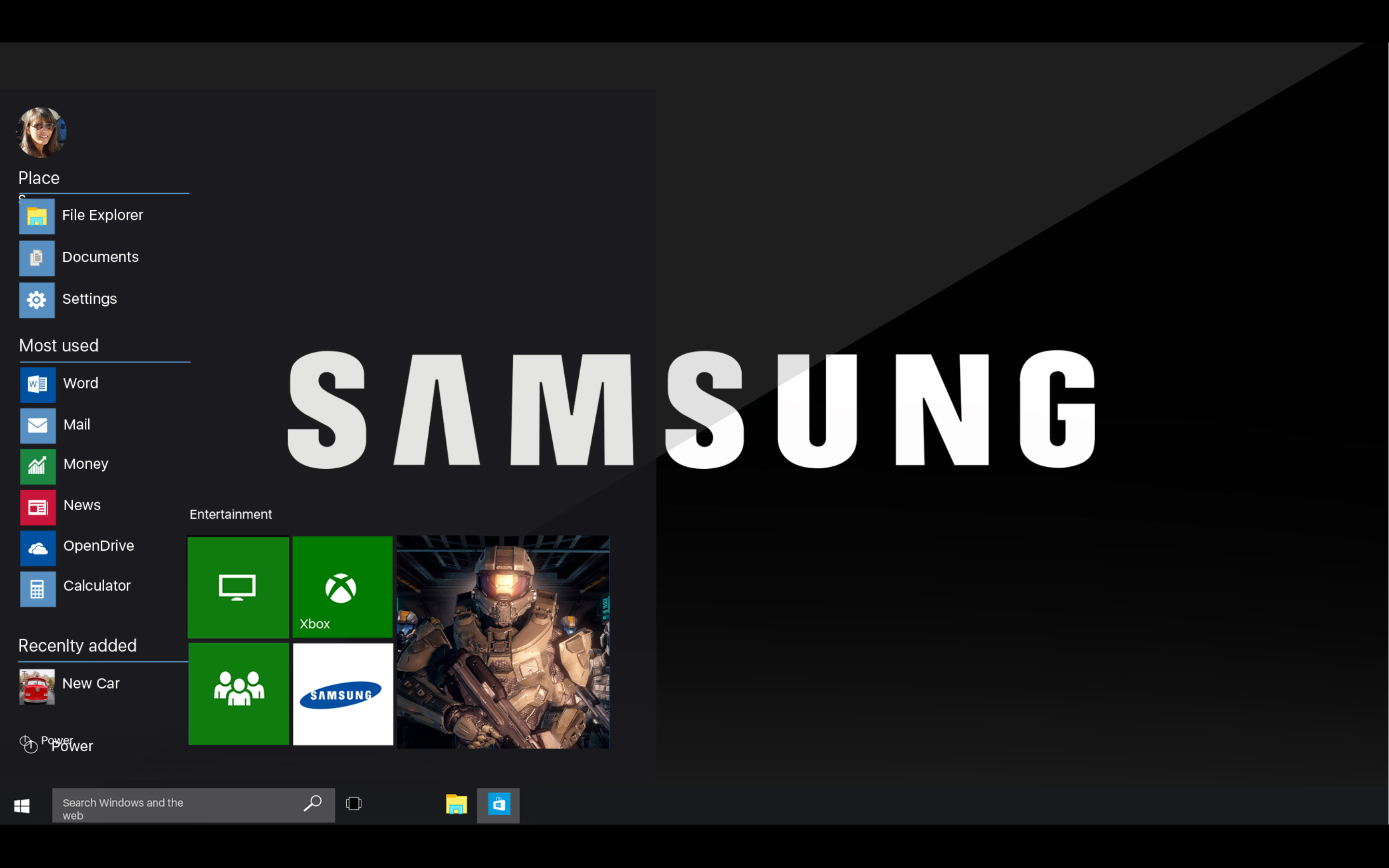This screenshot has width=1389, height=868.
Task: Click the Windows Start button
Action: click(x=22, y=806)
